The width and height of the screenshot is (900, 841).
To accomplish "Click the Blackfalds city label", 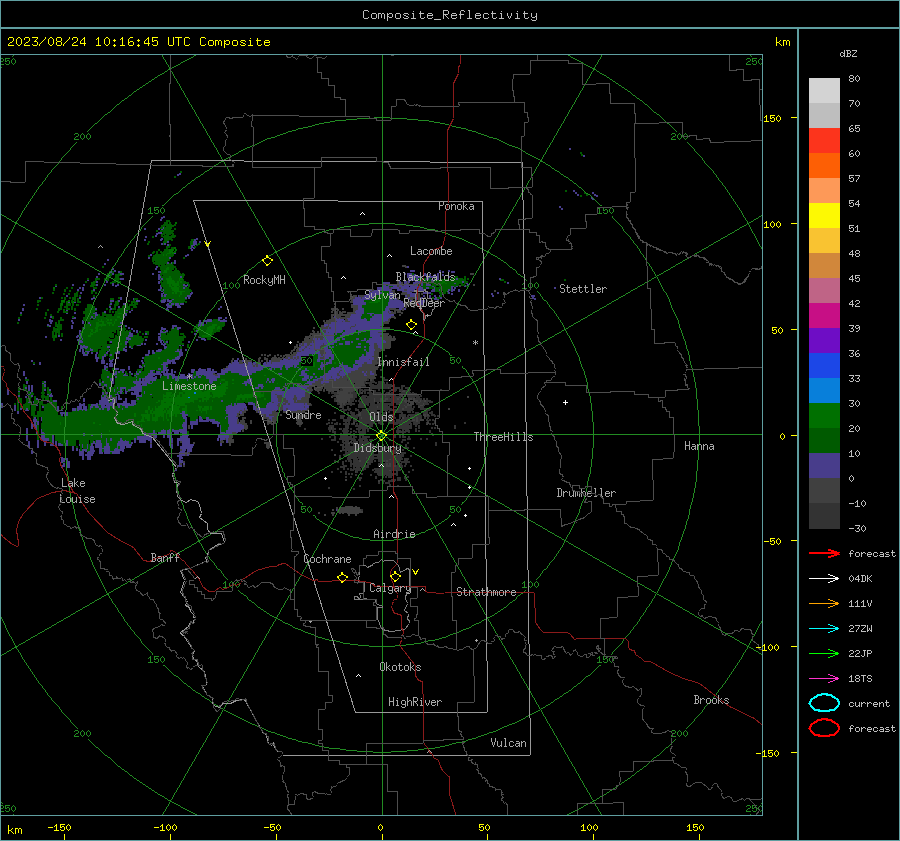I will click(425, 277).
